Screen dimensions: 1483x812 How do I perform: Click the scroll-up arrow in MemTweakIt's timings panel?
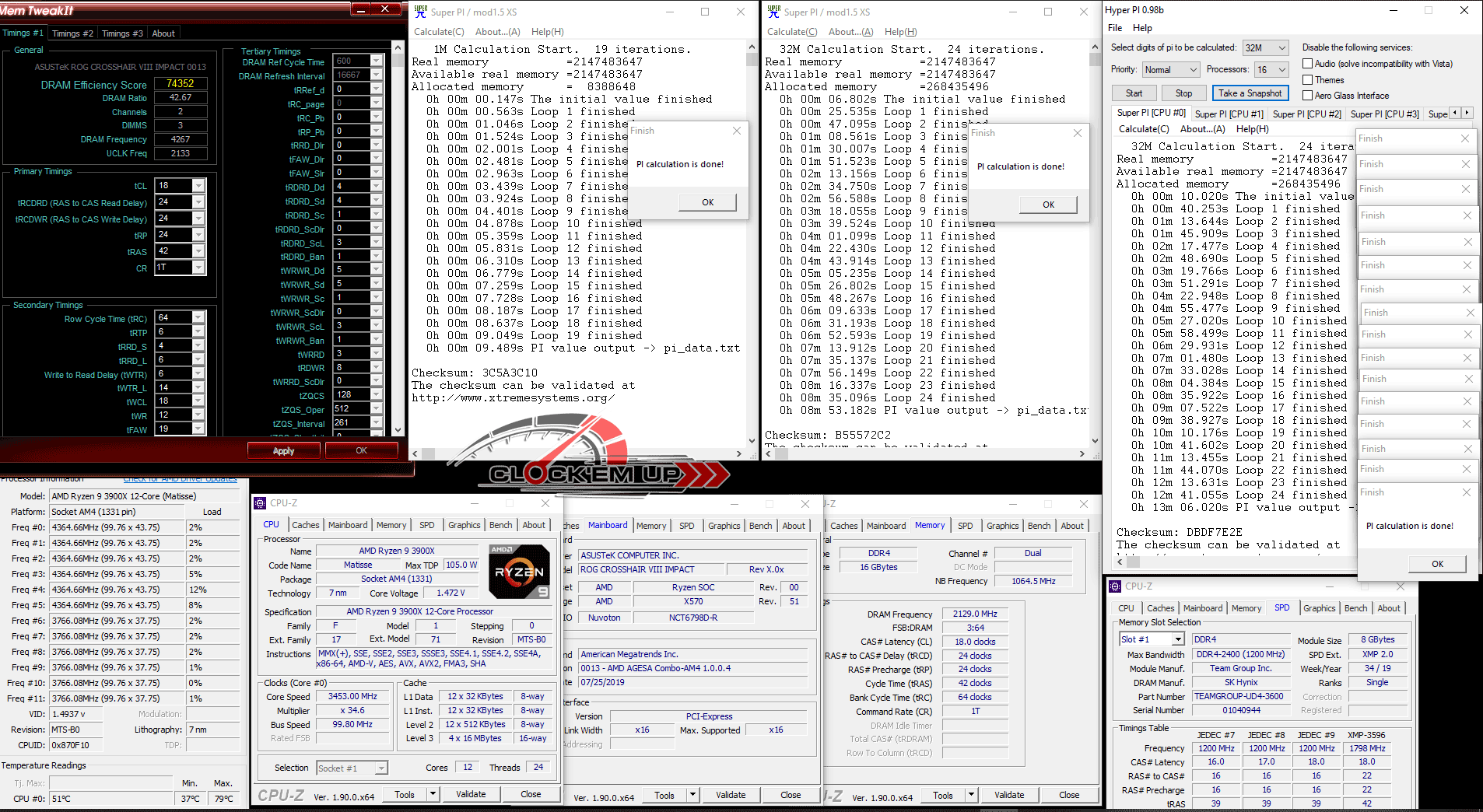(398, 48)
